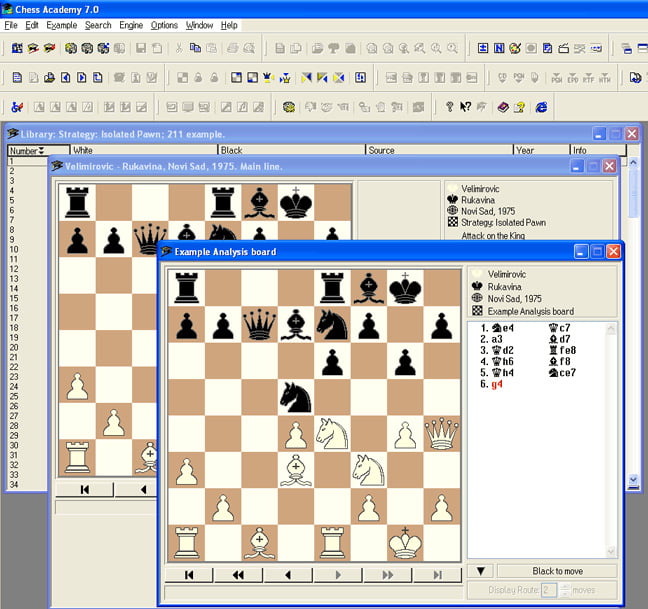Screen dimensions: 648x609
Task: Go to first move in Main line window
Action: [84, 490]
